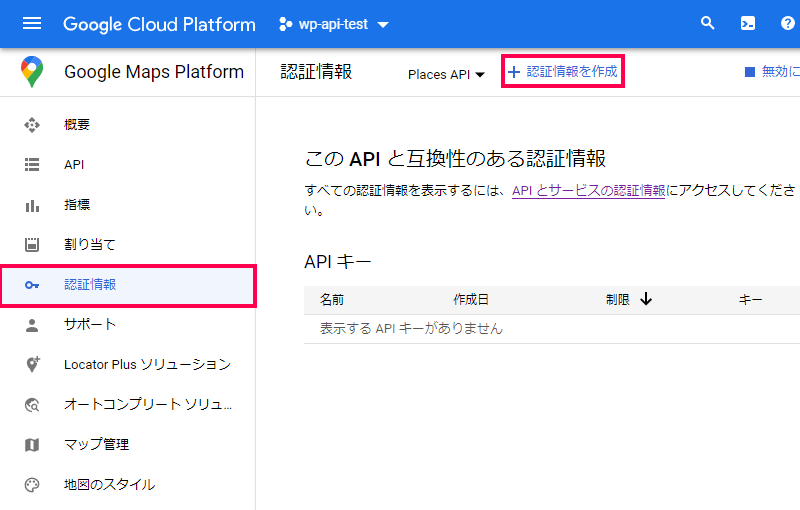This screenshot has height=510, width=800.
Task: Open the API sidebar menu item
Action: pyautogui.click(x=74, y=165)
